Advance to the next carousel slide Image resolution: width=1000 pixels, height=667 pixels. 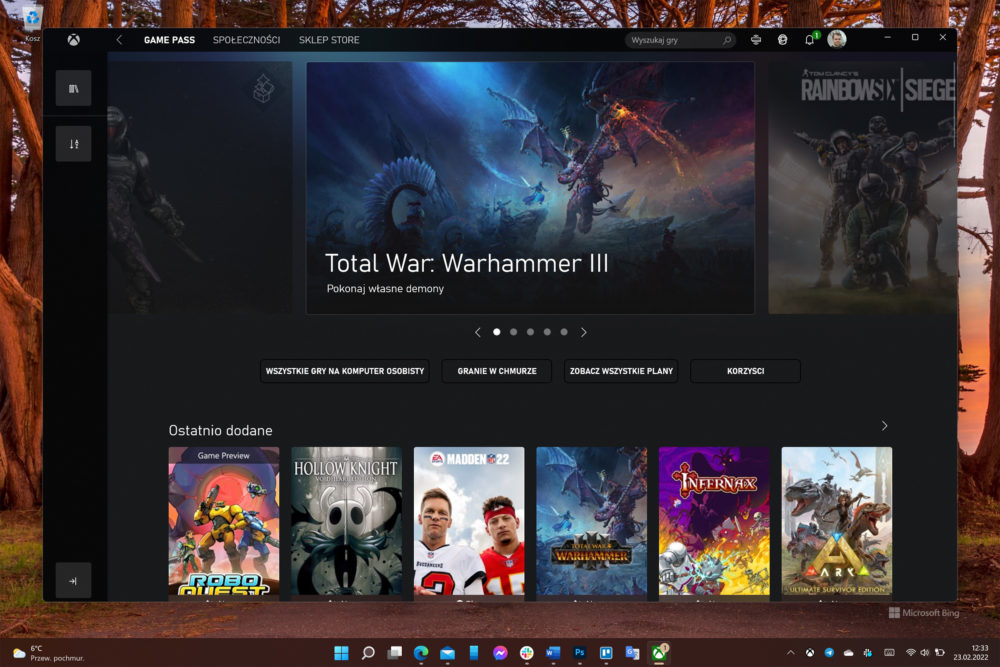pos(584,332)
